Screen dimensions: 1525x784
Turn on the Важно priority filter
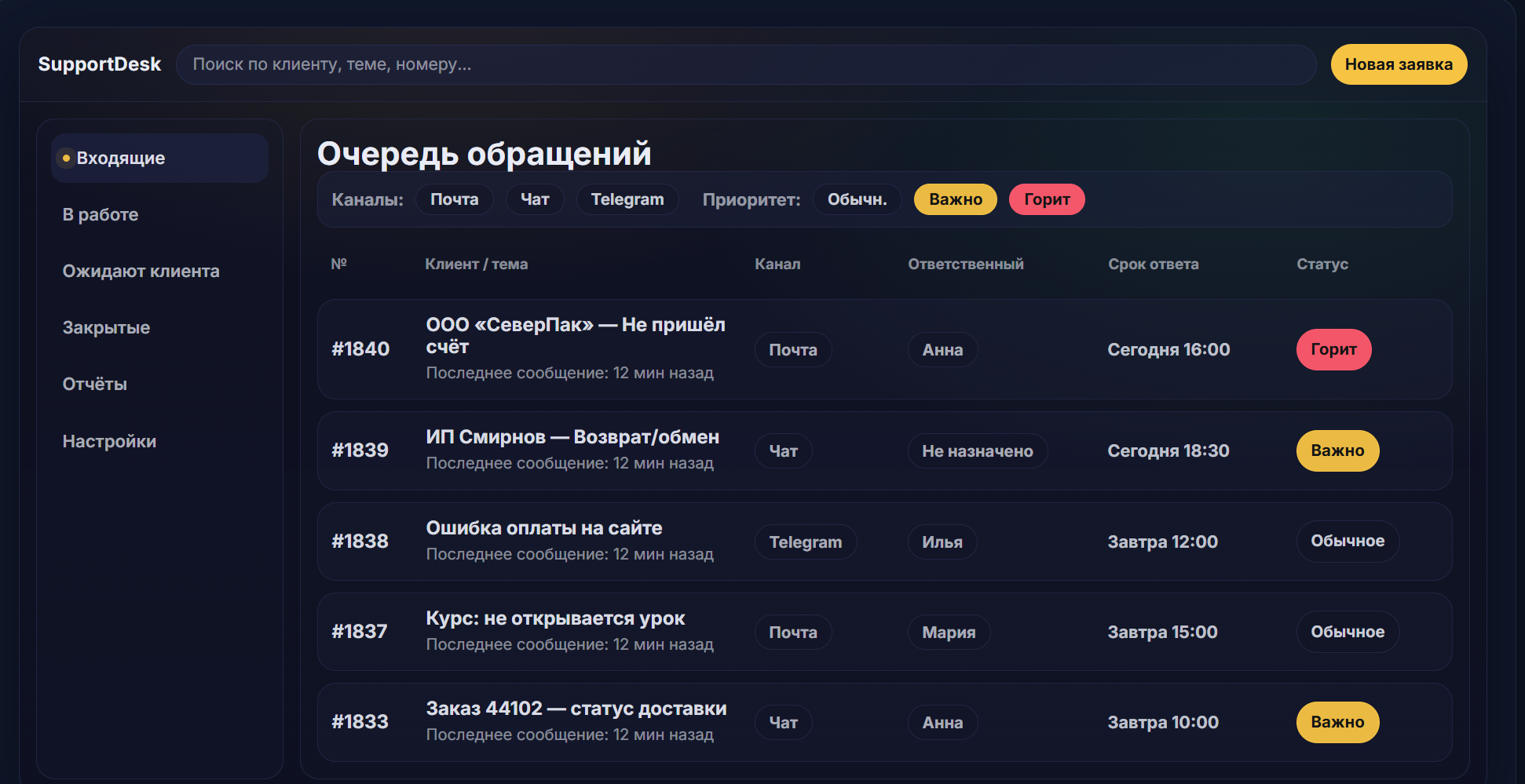pyautogui.click(x=955, y=199)
